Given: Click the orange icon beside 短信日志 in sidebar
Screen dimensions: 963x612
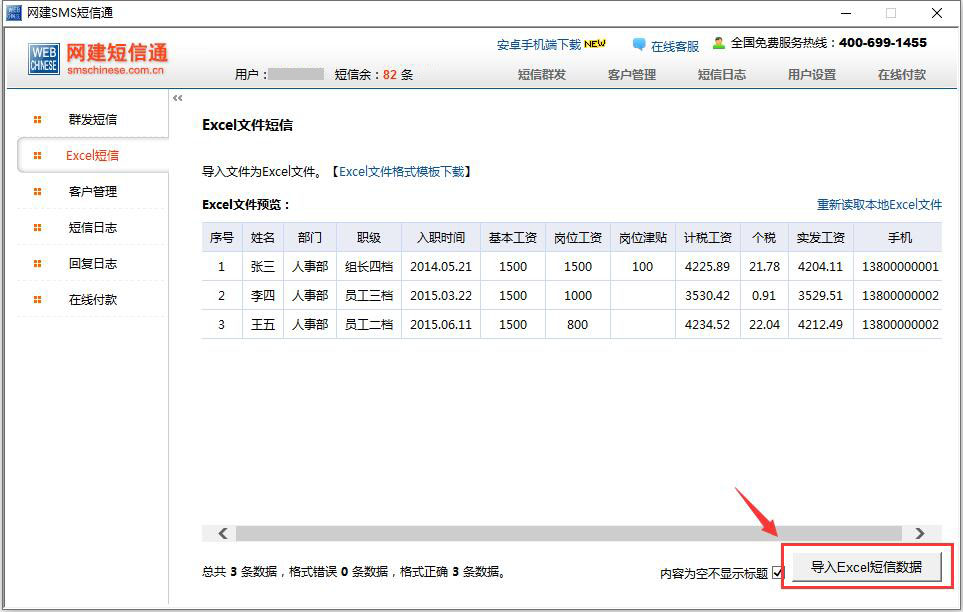Looking at the screenshot, I should tap(38, 228).
